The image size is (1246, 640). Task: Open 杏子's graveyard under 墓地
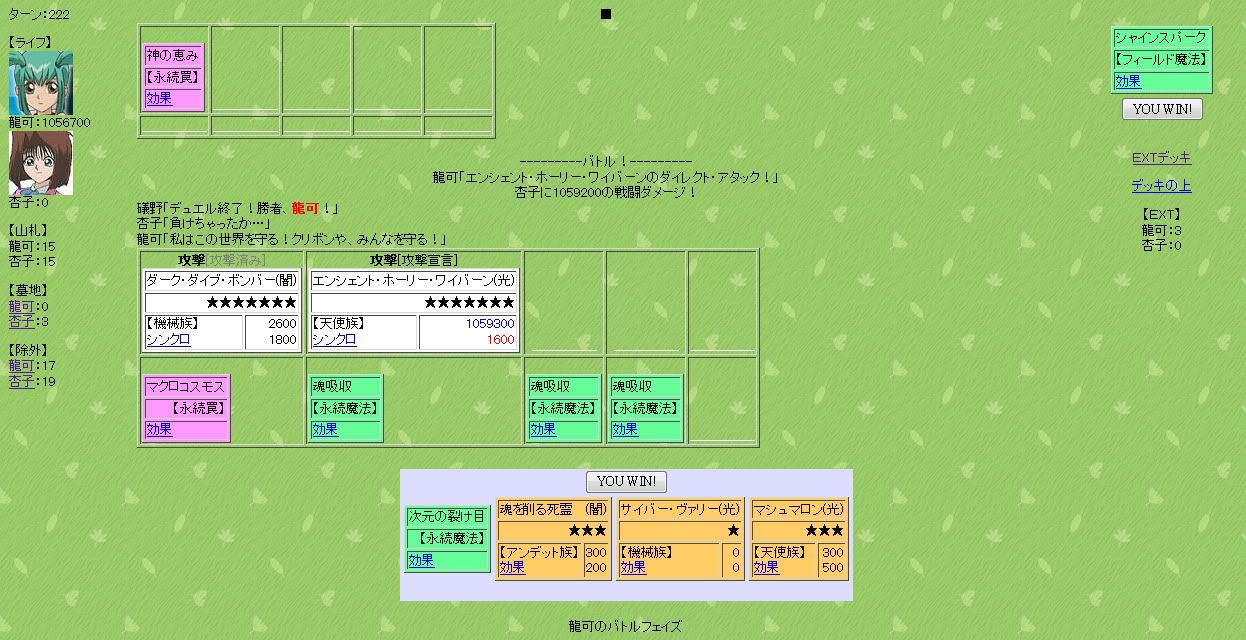coord(21,321)
